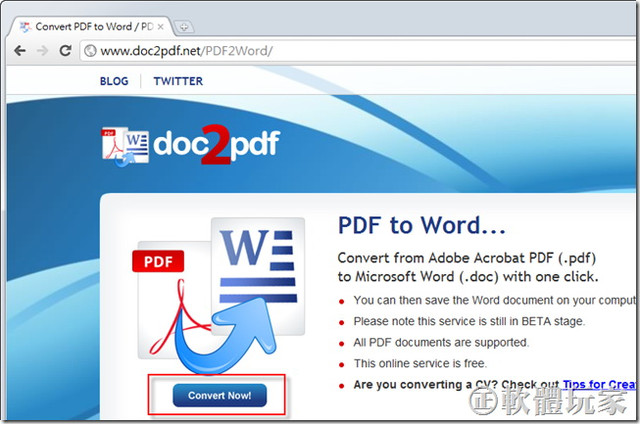Close the Convert PDF to Word tab
Screen dimensions: 640x424
coord(160,27)
